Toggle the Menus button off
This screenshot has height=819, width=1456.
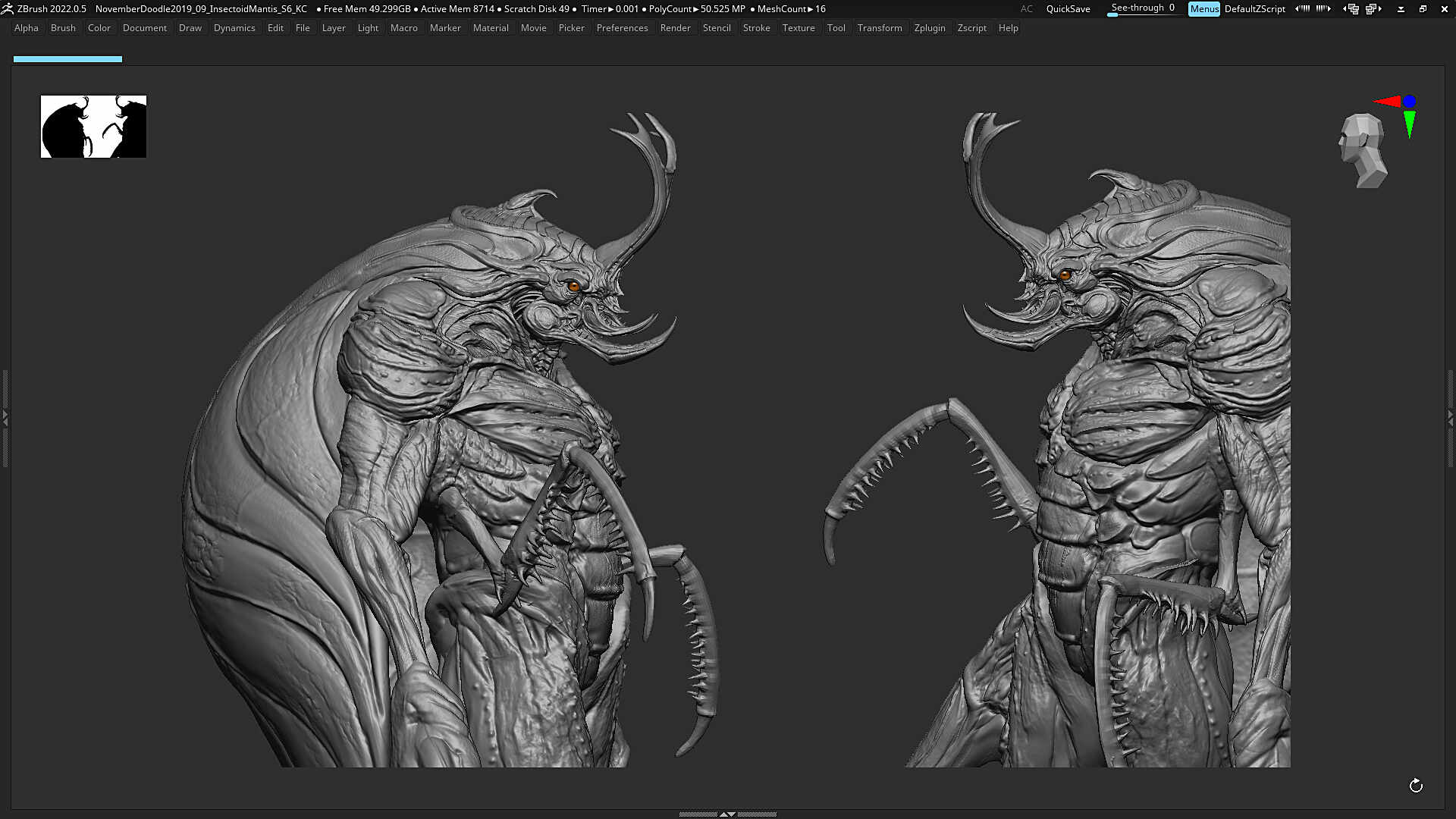click(1203, 9)
